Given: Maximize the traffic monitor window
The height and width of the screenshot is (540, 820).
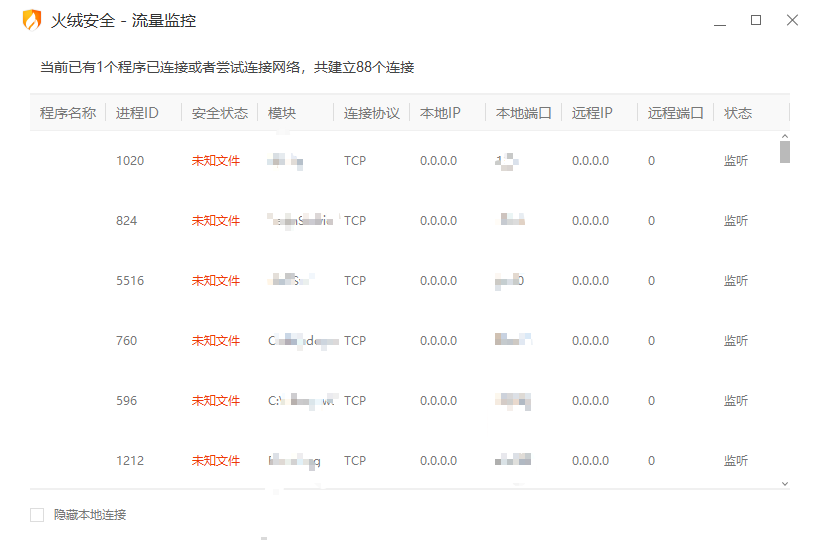Looking at the screenshot, I should coord(756,20).
